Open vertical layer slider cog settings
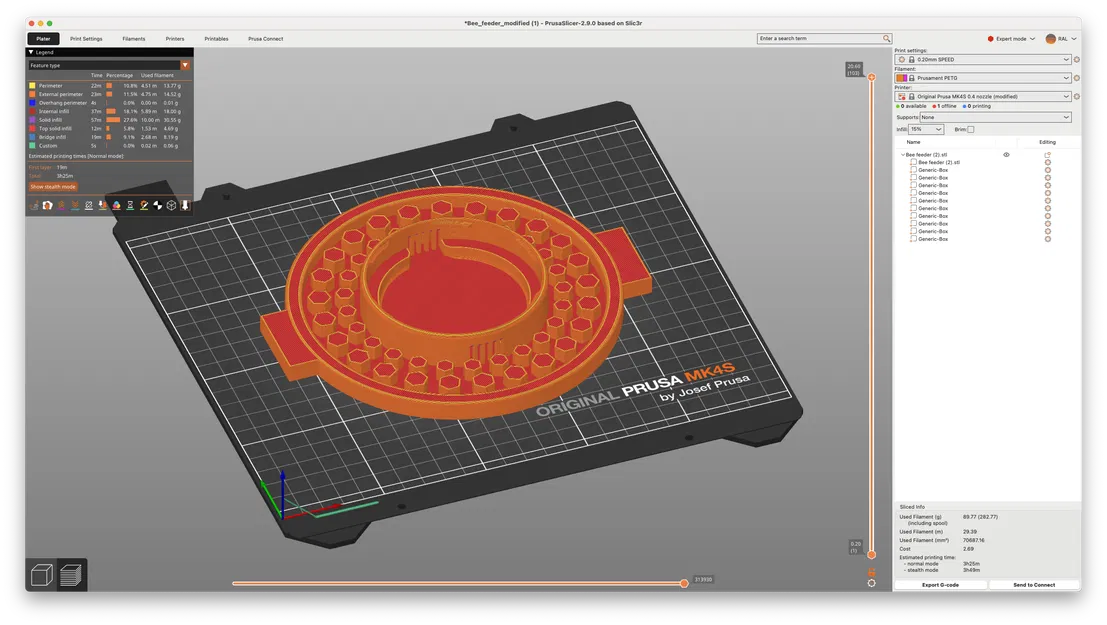Screen dimensions: 1107x625 coord(871,583)
